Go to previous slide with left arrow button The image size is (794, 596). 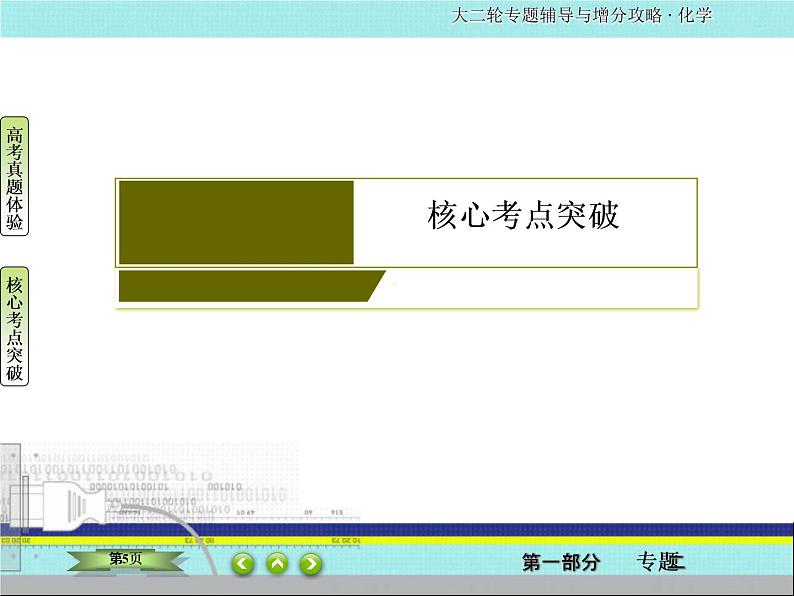243,564
